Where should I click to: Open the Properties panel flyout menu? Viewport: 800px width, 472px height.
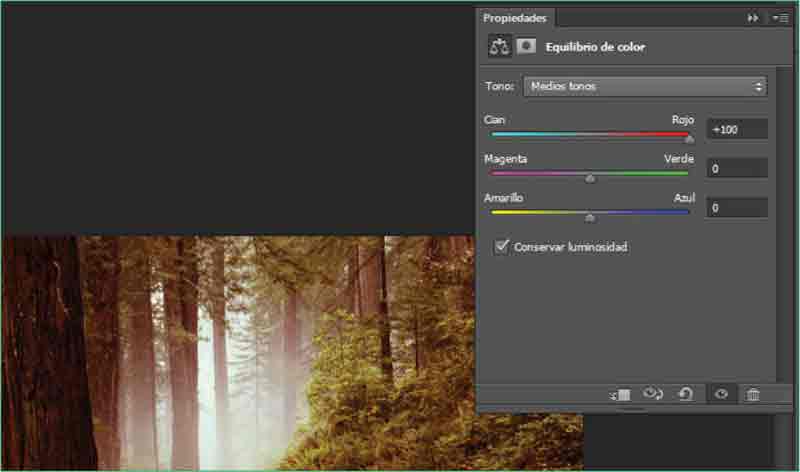[780, 18]
